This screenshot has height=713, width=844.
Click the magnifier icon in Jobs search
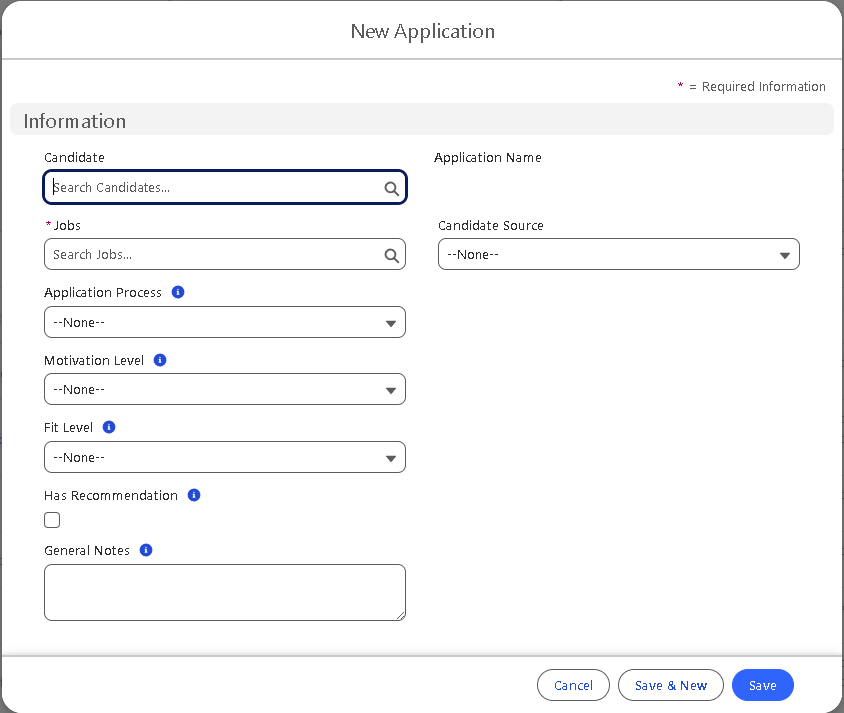click(x=391, y=255)
